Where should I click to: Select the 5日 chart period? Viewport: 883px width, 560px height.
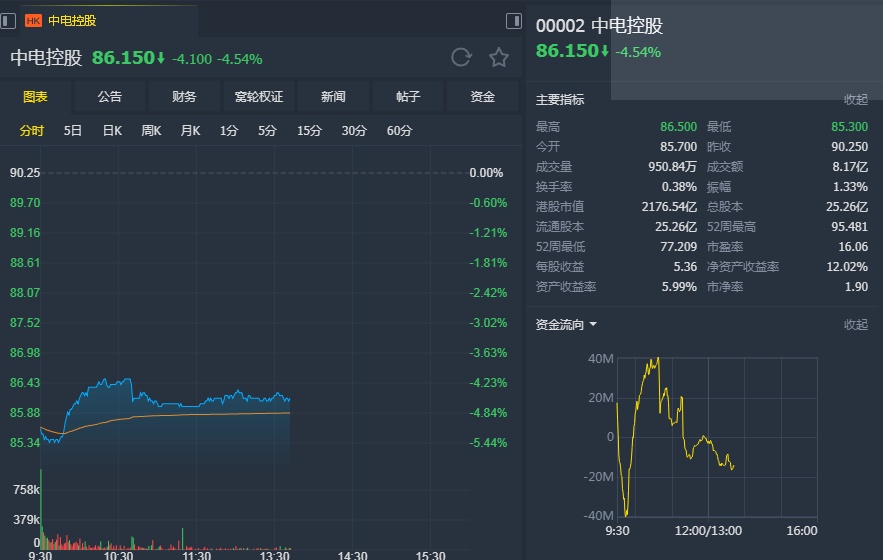[73, 131]
